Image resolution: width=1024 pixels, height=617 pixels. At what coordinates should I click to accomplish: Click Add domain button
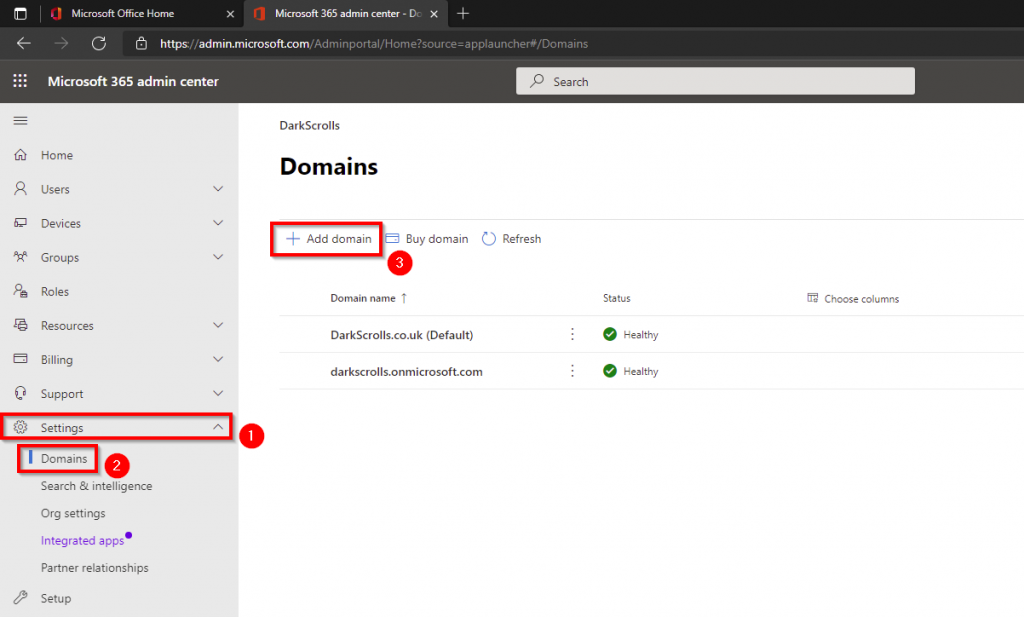tap(328, 238)
